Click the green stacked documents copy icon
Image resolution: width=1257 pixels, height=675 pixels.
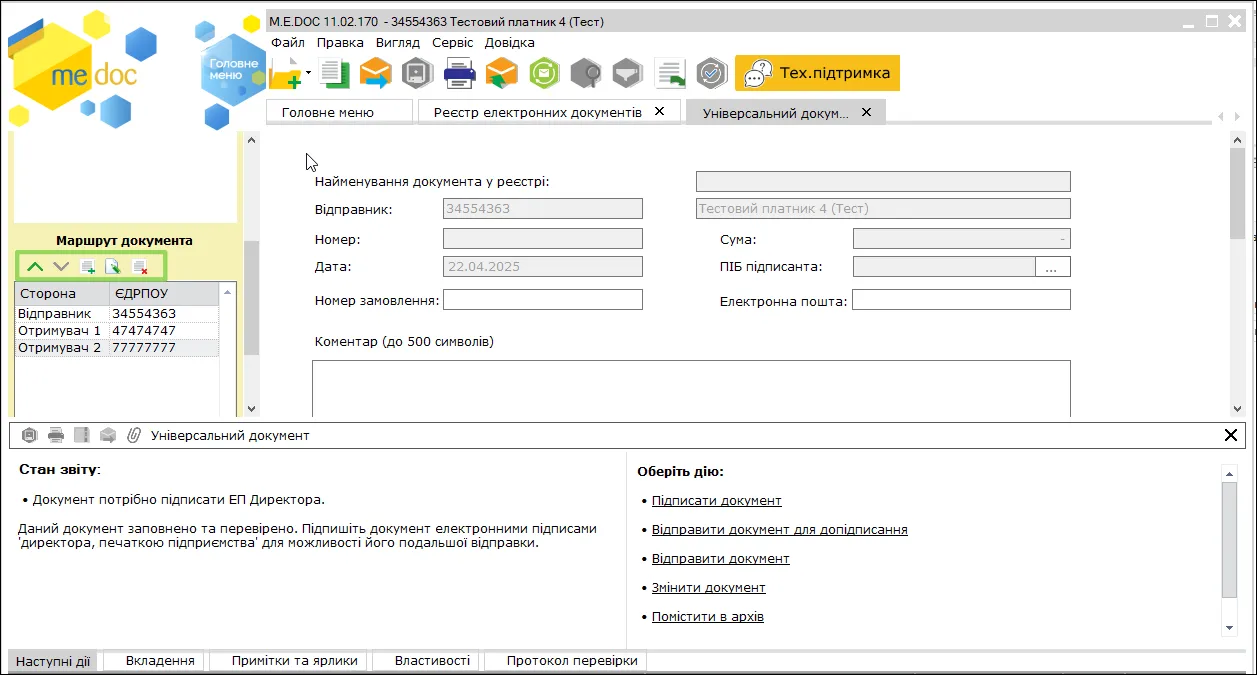coord(335,73)
